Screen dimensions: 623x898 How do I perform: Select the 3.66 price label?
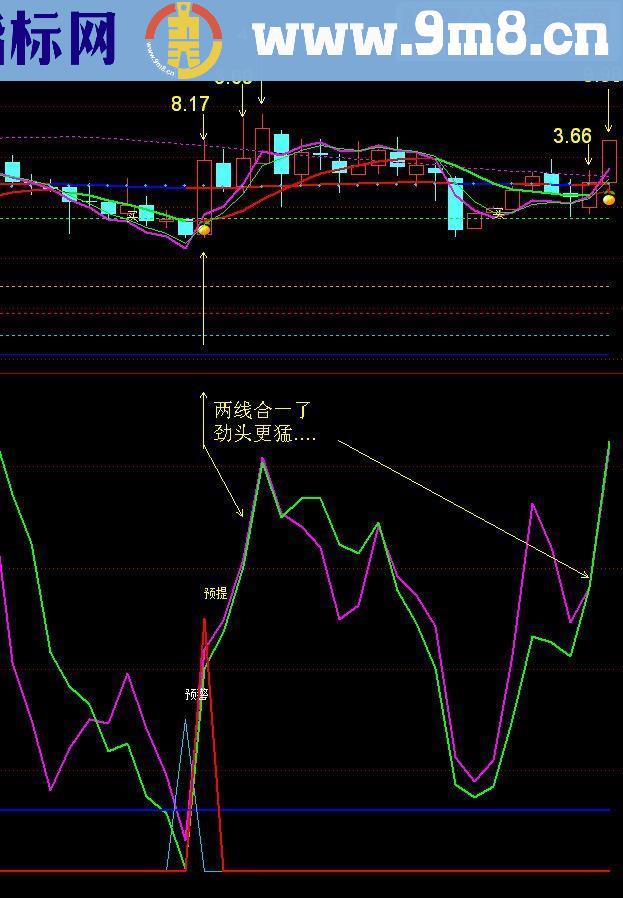click(572, 136)
